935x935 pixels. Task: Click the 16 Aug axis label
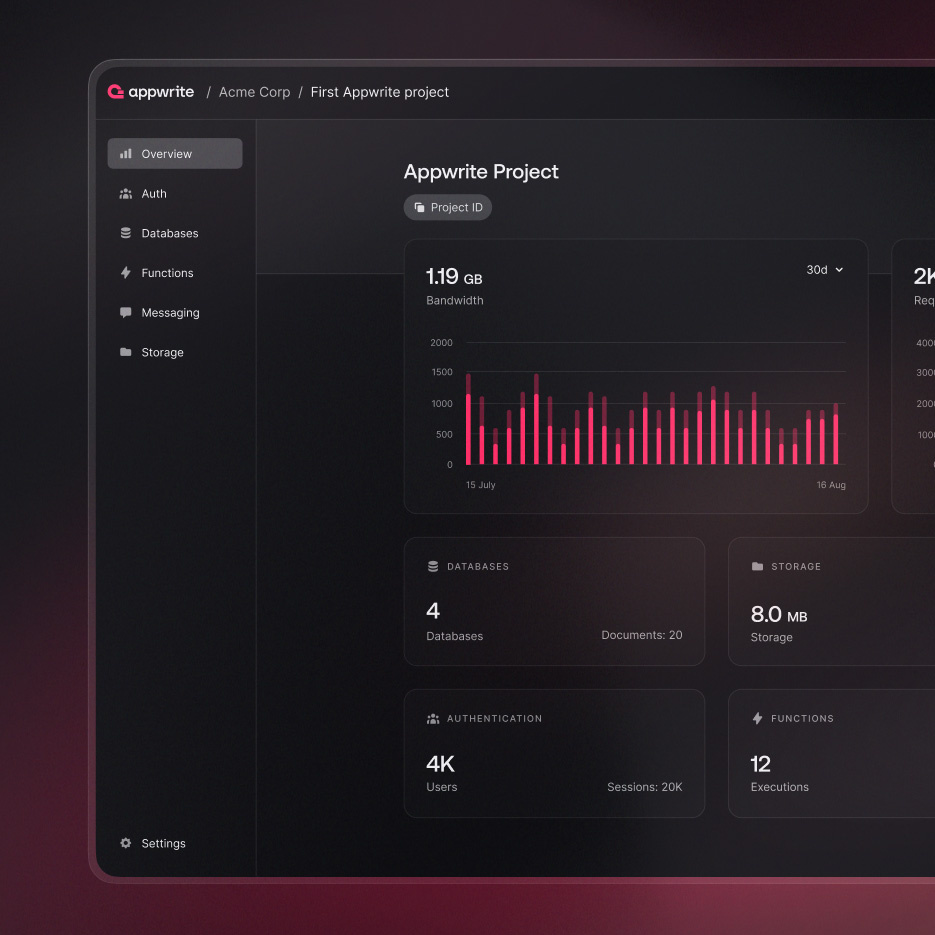point(831,485)
